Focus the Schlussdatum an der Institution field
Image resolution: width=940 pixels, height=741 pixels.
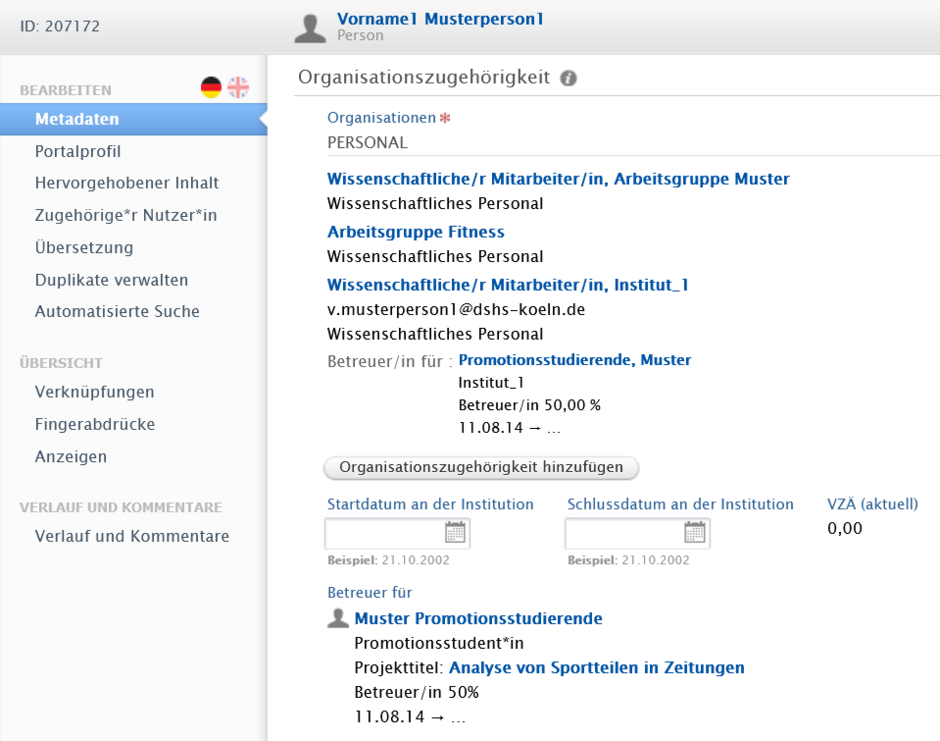click(x=637, y=533)
